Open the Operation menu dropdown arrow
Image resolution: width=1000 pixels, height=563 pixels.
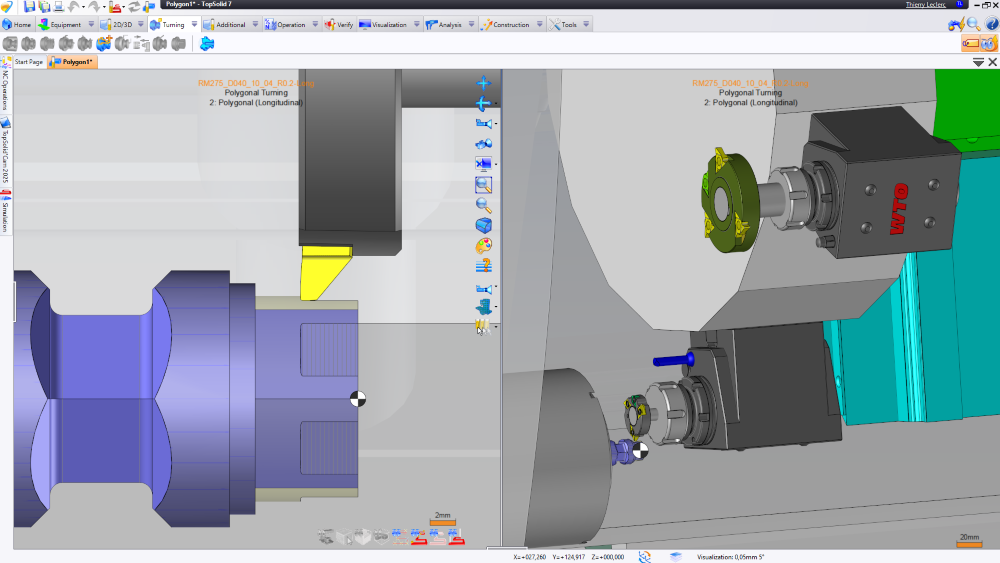pos(314,24)
